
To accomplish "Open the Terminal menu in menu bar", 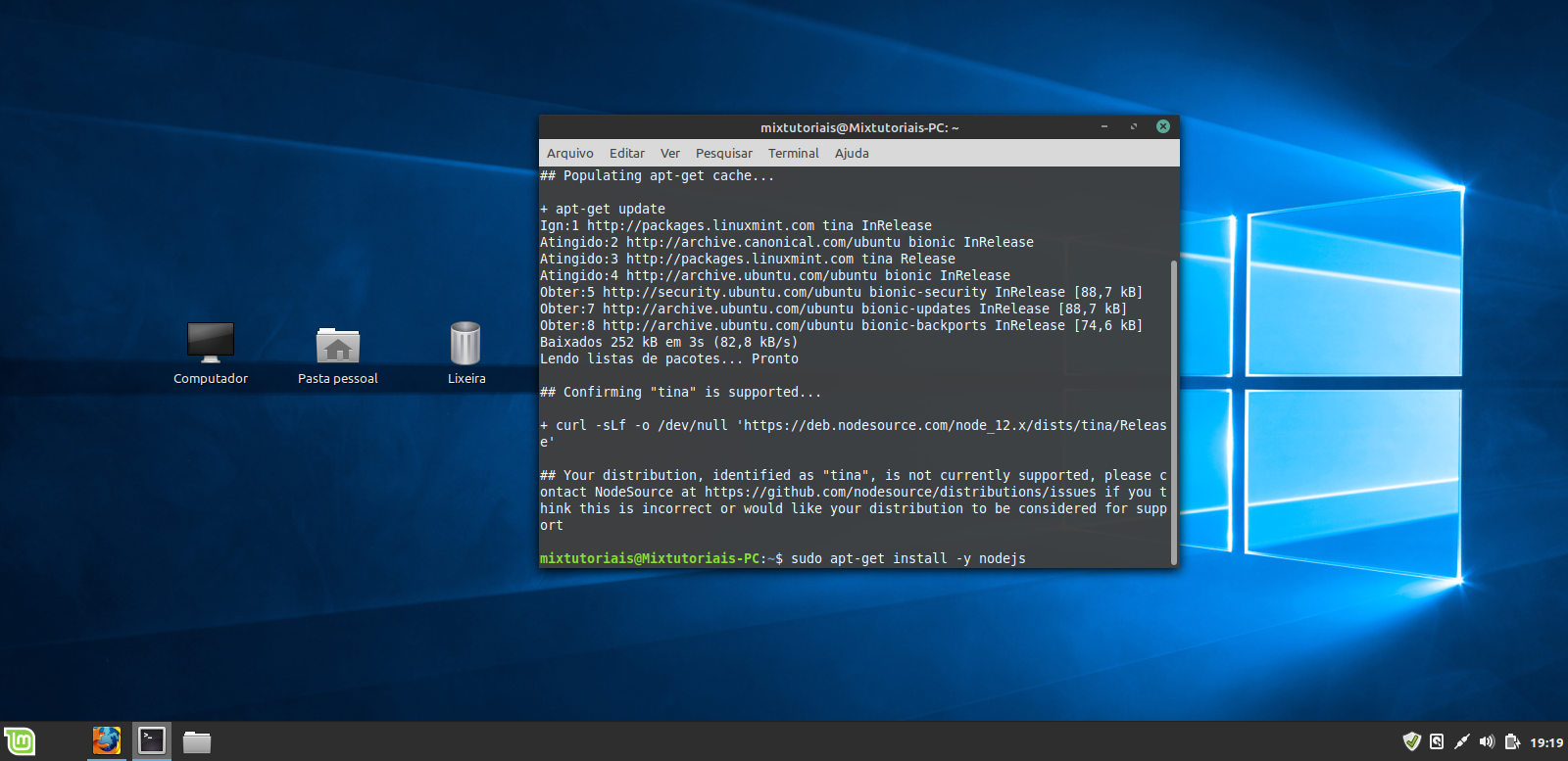I will (x=794, y=153).
